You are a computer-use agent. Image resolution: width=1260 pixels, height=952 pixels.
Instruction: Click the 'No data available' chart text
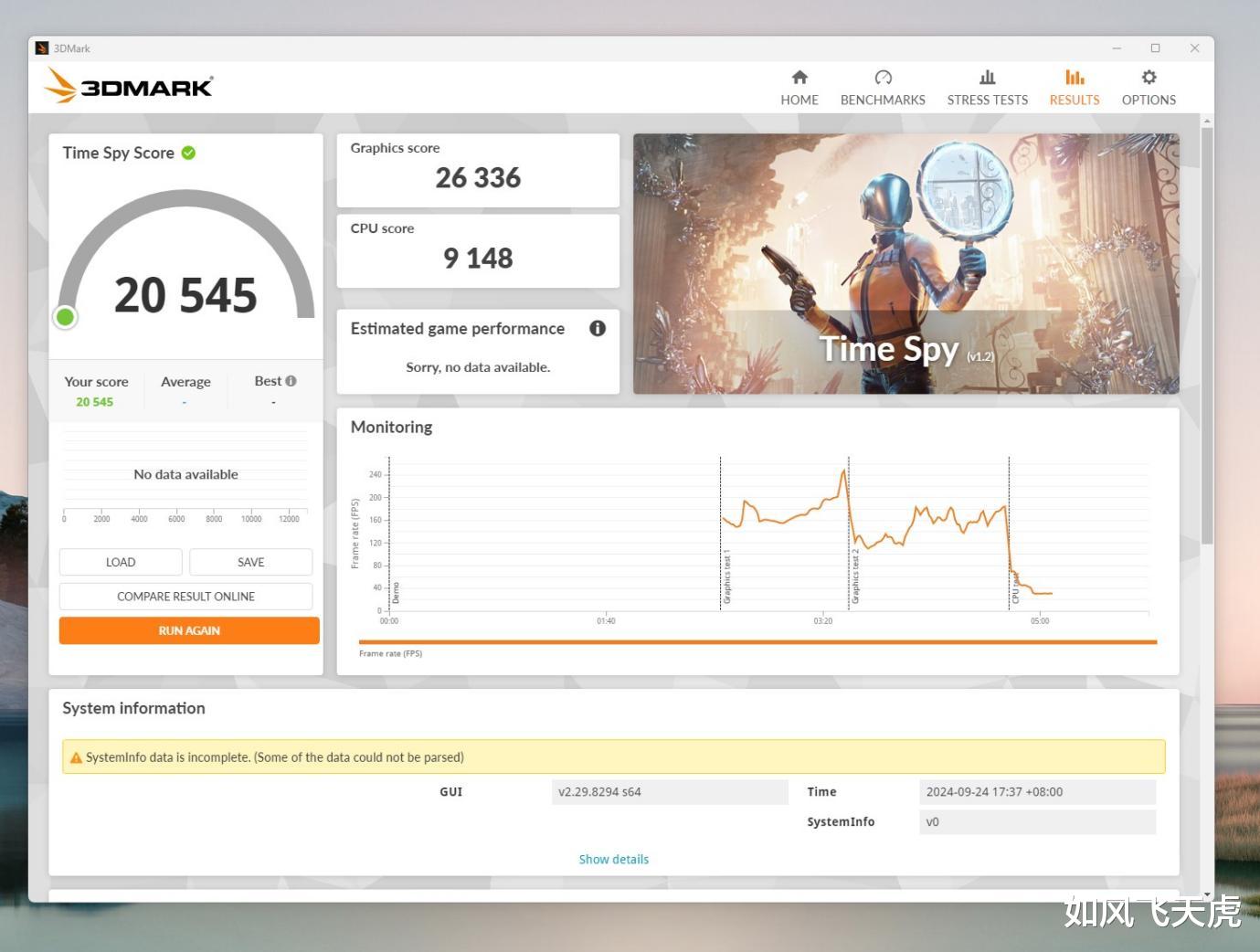pos(185,474)
